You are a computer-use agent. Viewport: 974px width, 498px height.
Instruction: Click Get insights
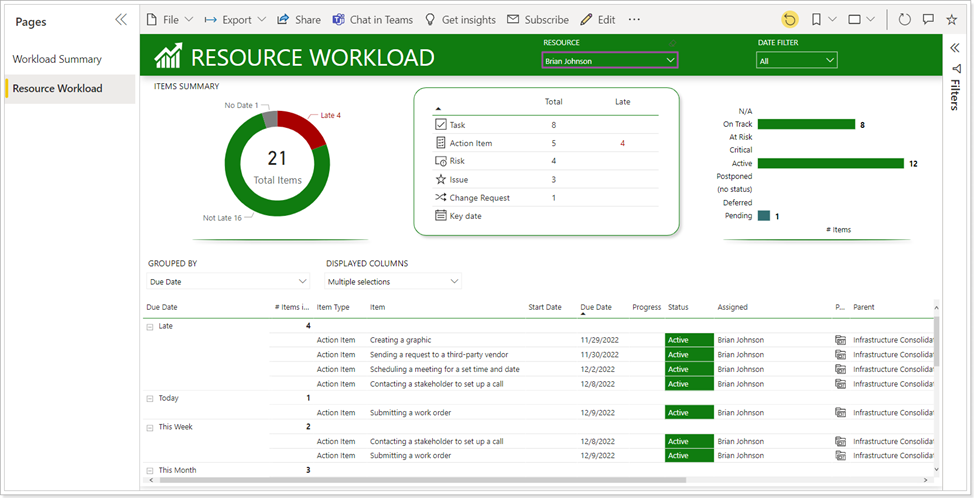pos(460,20)
